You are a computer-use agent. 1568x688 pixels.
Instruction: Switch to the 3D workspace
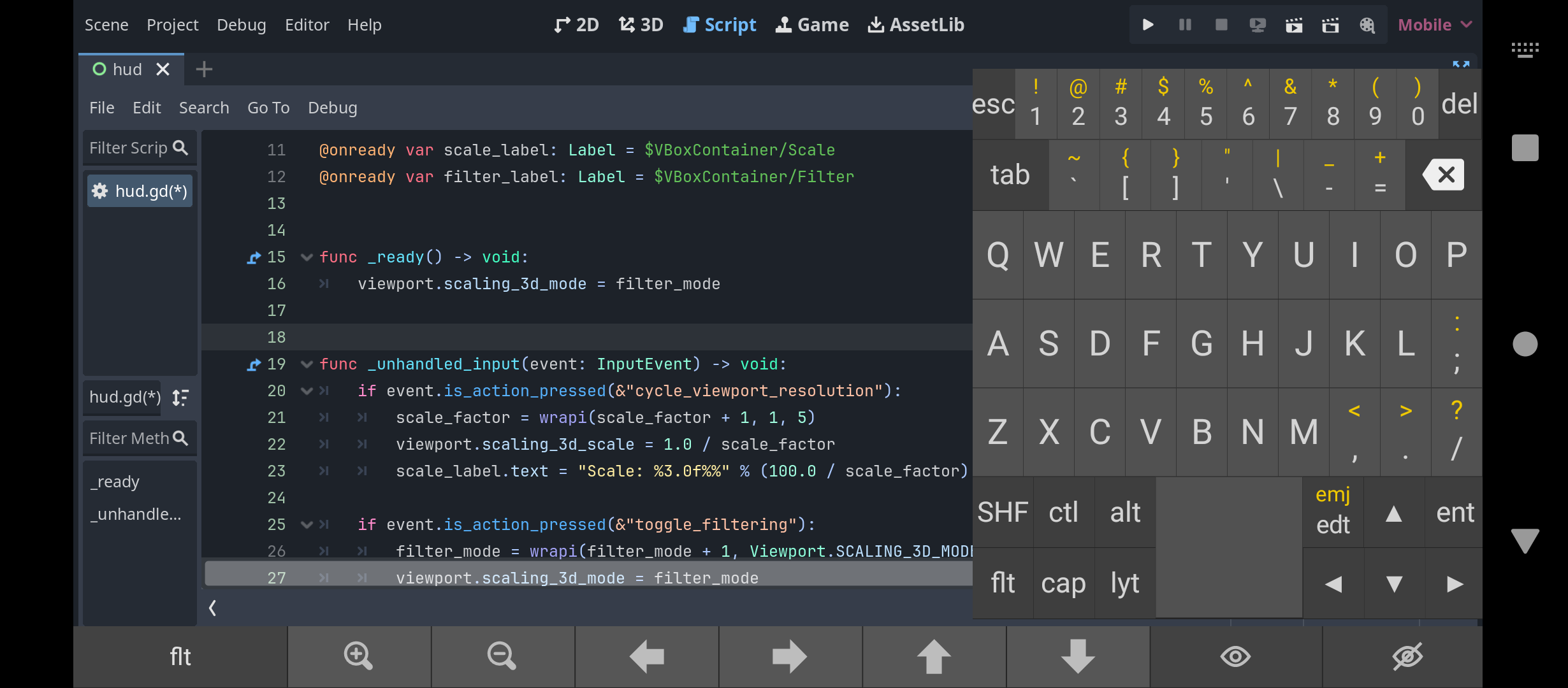point(641,25)
